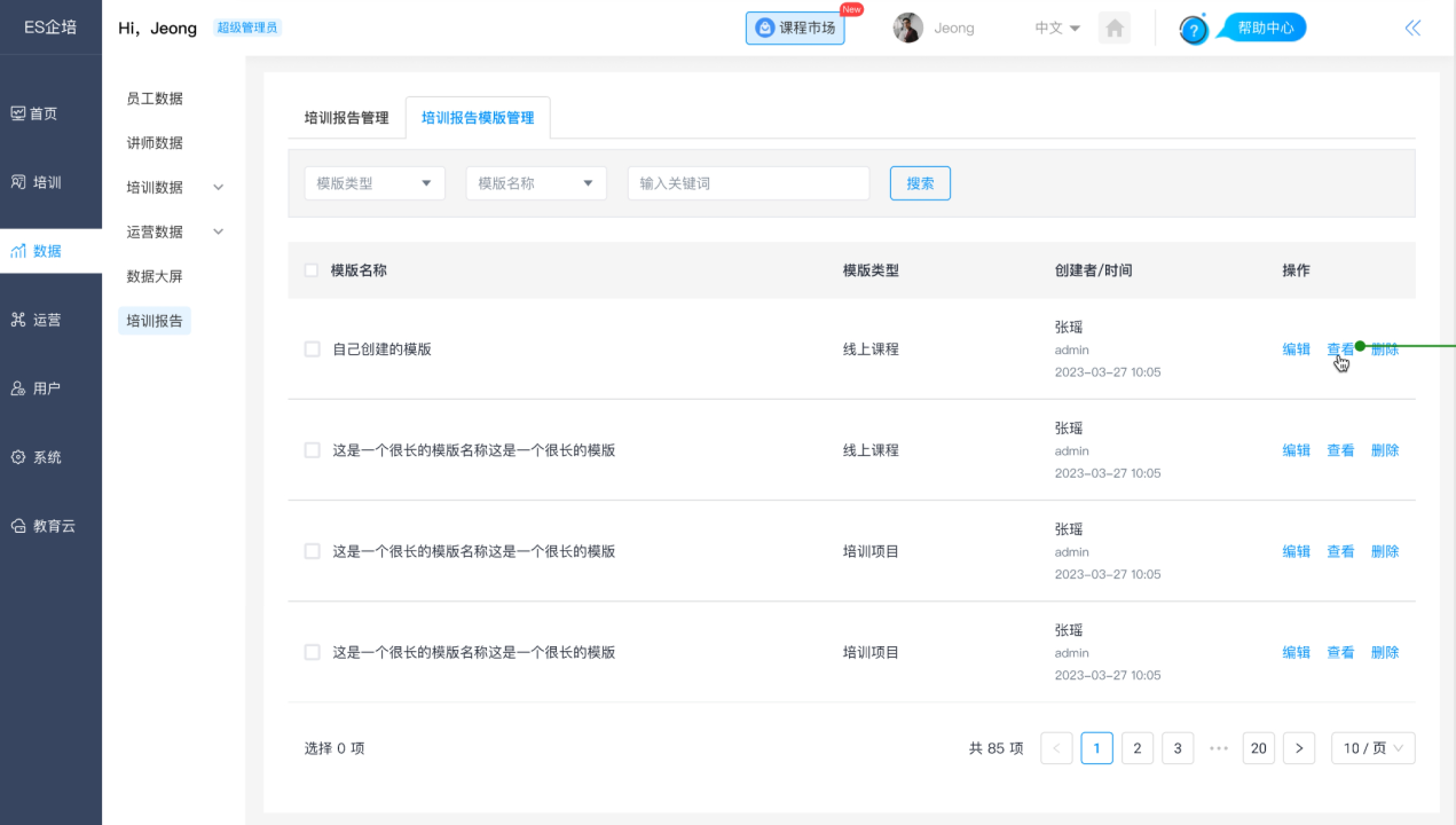Open the home page via house icon
Screen dimensions: 1456x825
click(1114, 27)
